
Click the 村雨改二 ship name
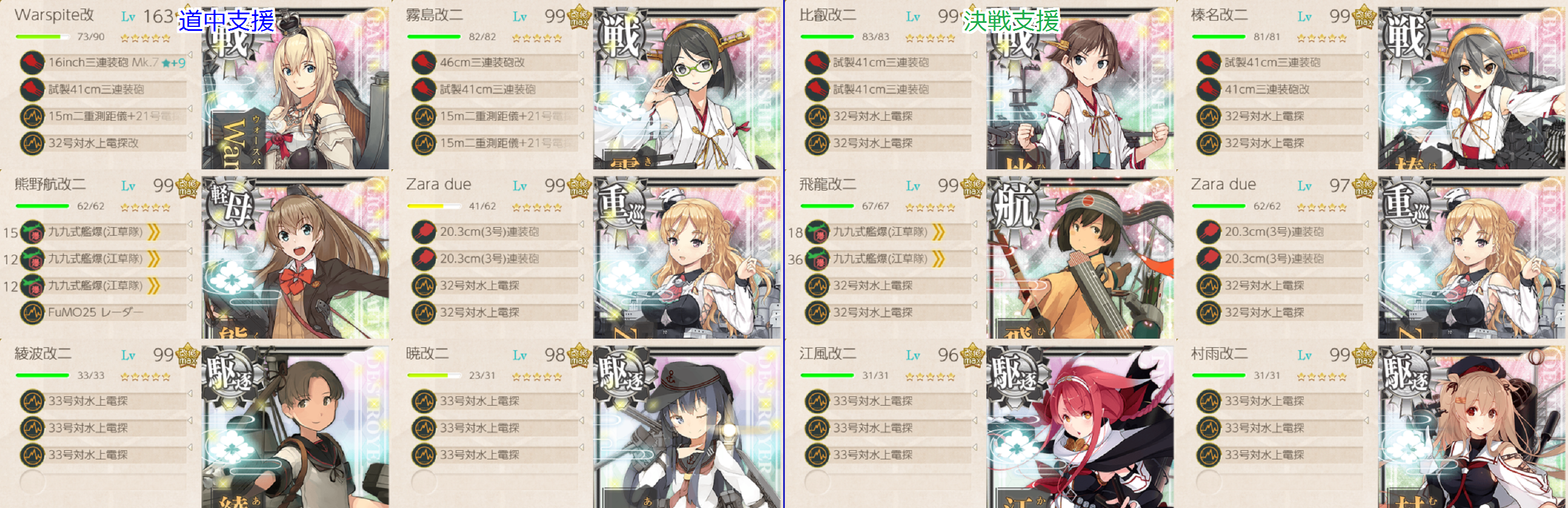[1219, 354]
